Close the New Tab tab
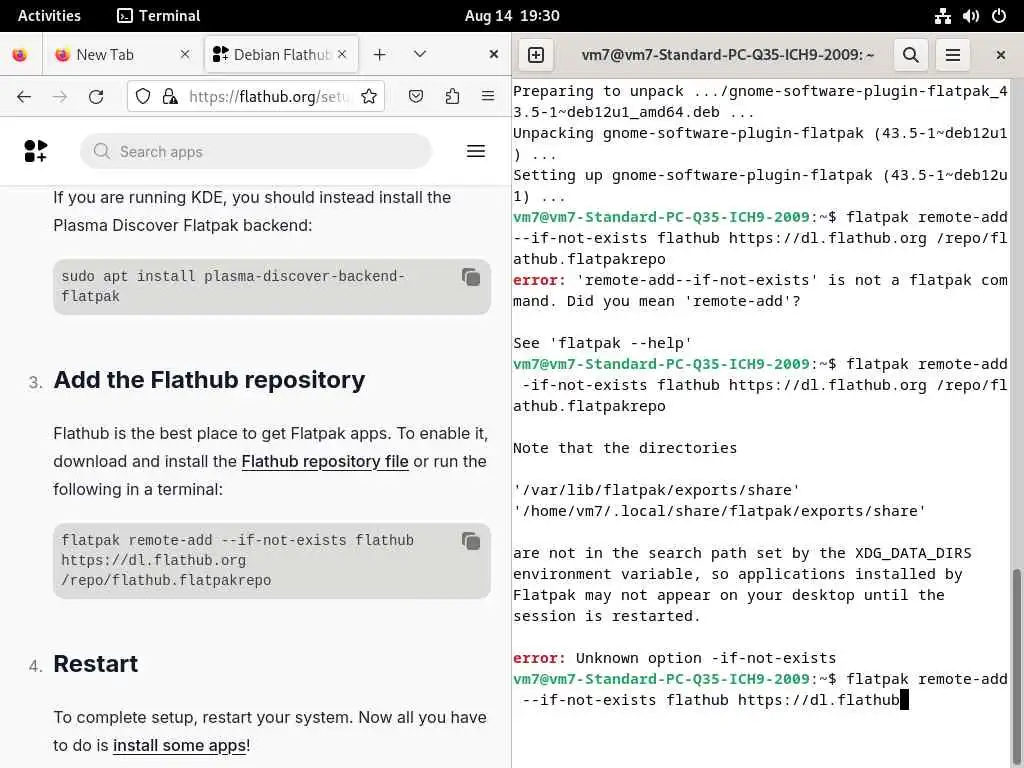The width and height of the screenshot is (1024, 768). click(x=185, y=55)
